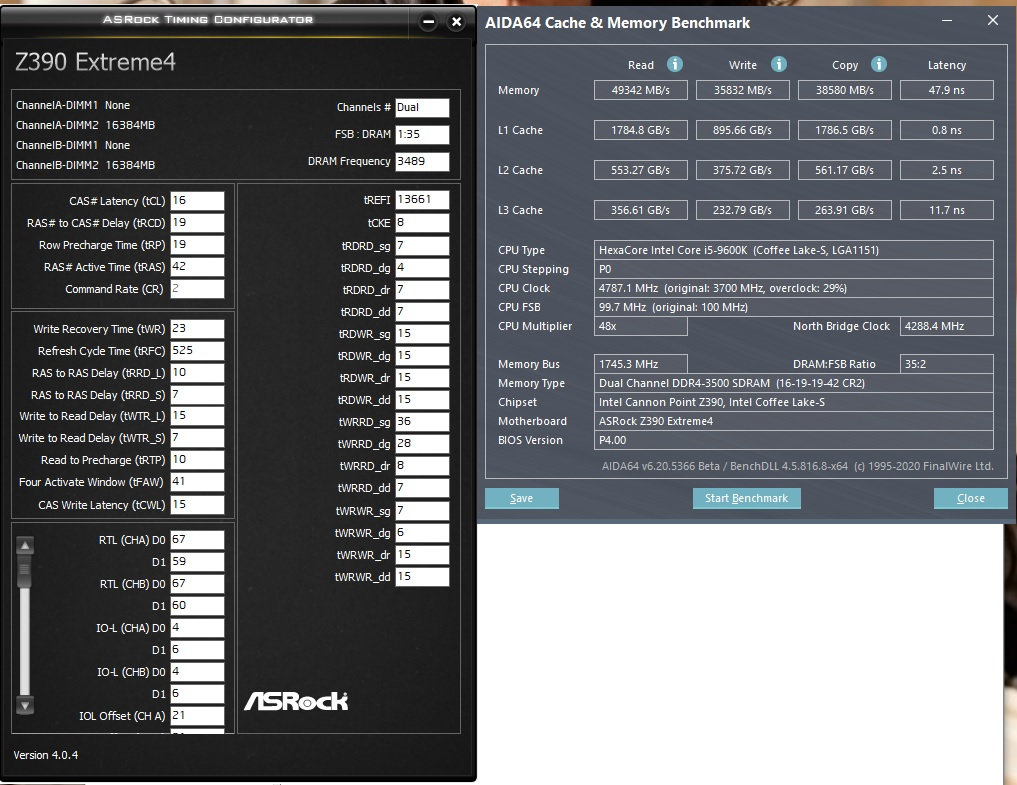Image resolution: width=1017 pixels, height=785 pixels.
Task: Click the Memory Type DDR4-3500 field
Action: [x=794, y=383]
